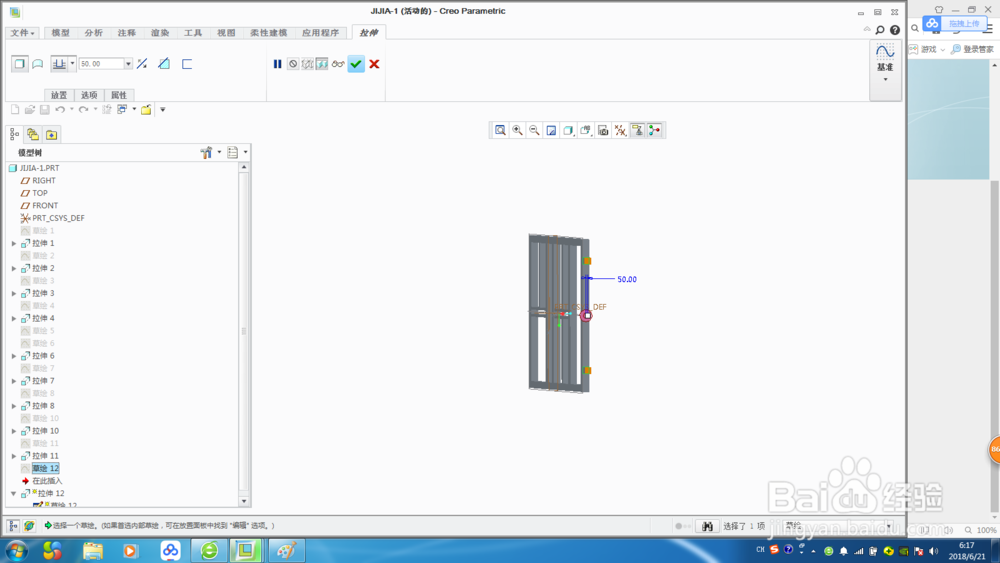Confirm extrude with green checkmark
Screen dimensions: 1000x563
(356, 64)
